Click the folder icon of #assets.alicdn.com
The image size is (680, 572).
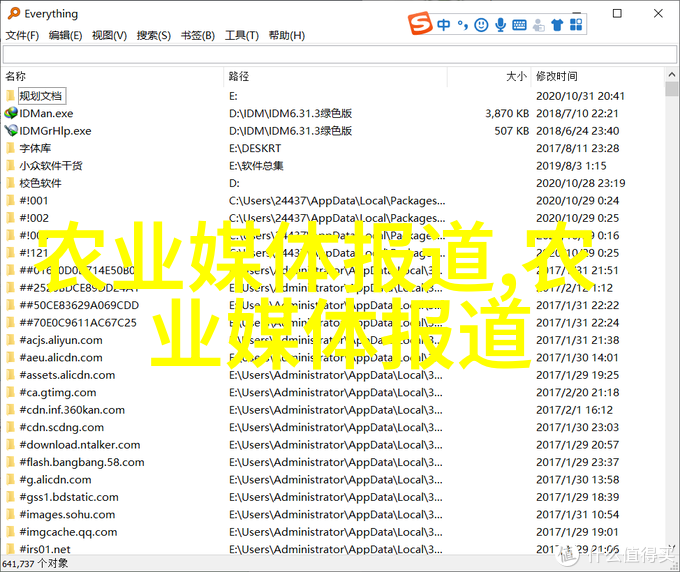click(11, 375)
